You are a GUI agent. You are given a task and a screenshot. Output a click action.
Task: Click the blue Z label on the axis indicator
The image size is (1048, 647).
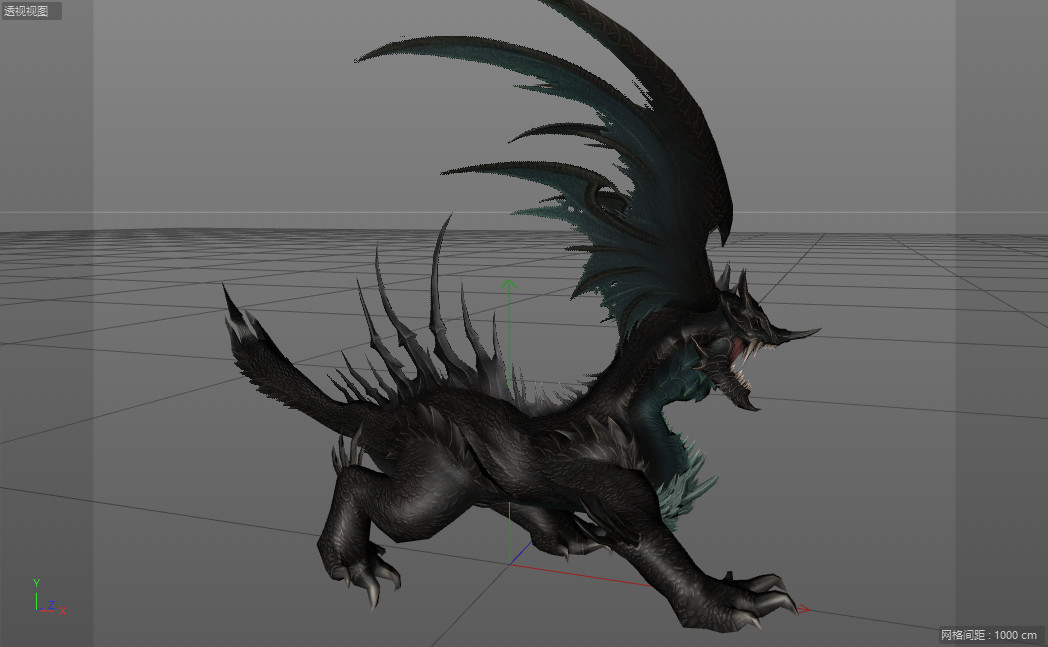[51, 605]
